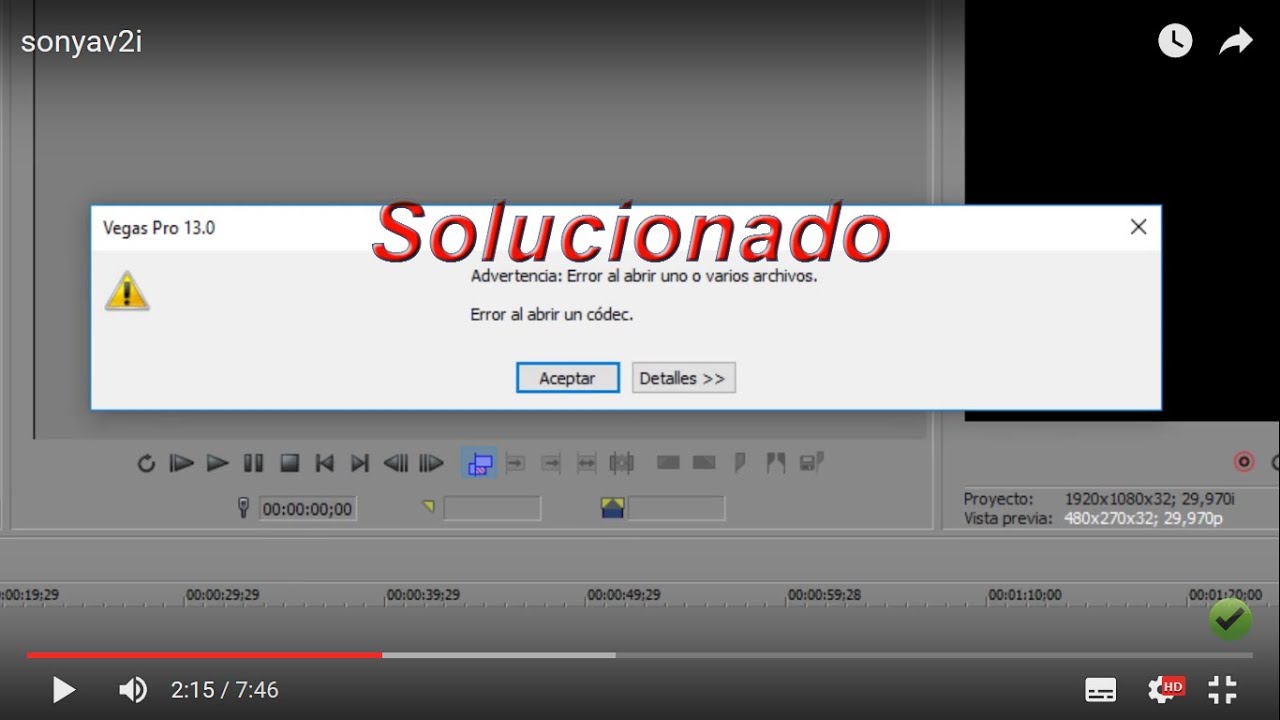
Task: Open YouTube HD settings gear
Action: 1164,689
